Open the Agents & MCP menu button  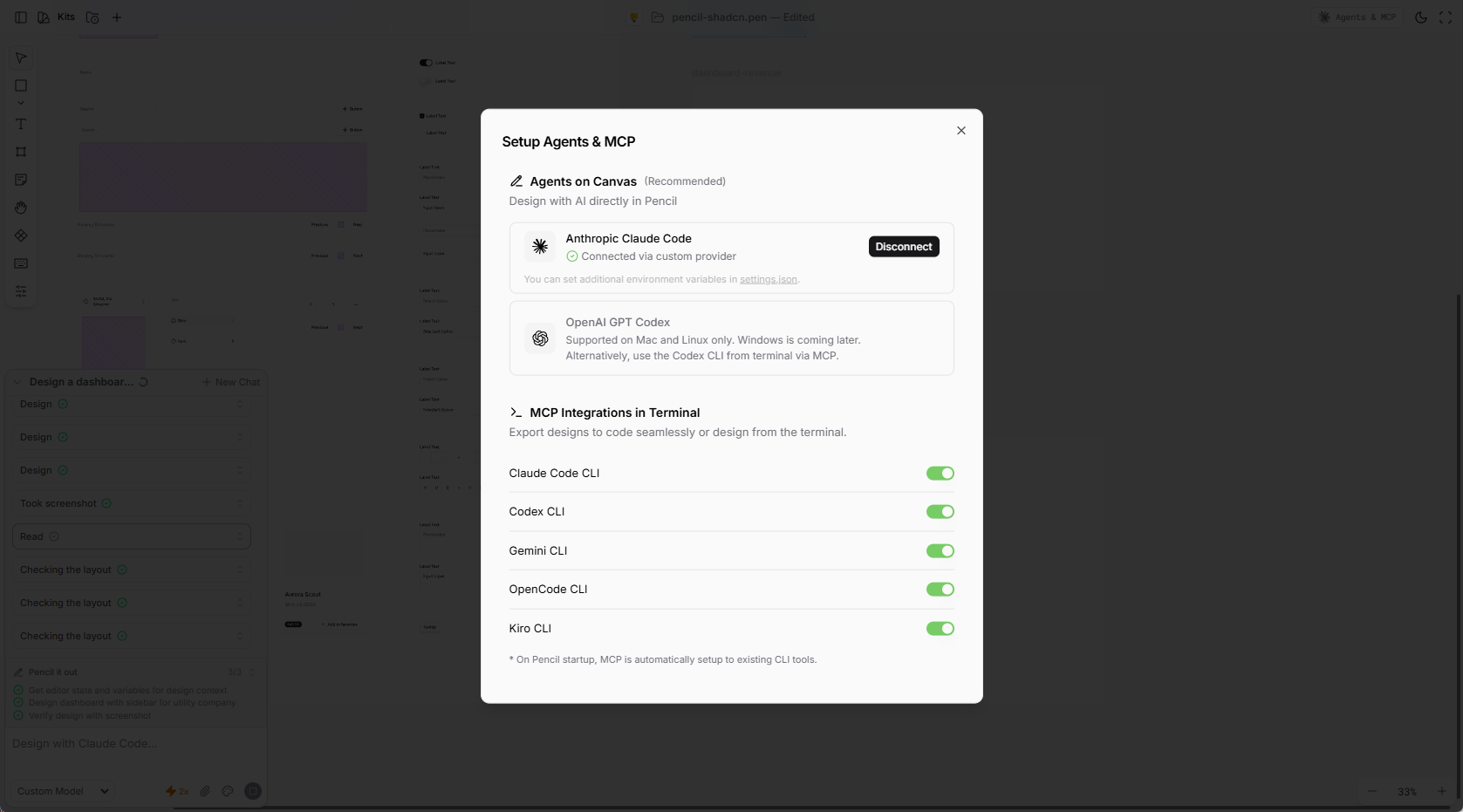pyautogui.click(x=1357, y=17)
